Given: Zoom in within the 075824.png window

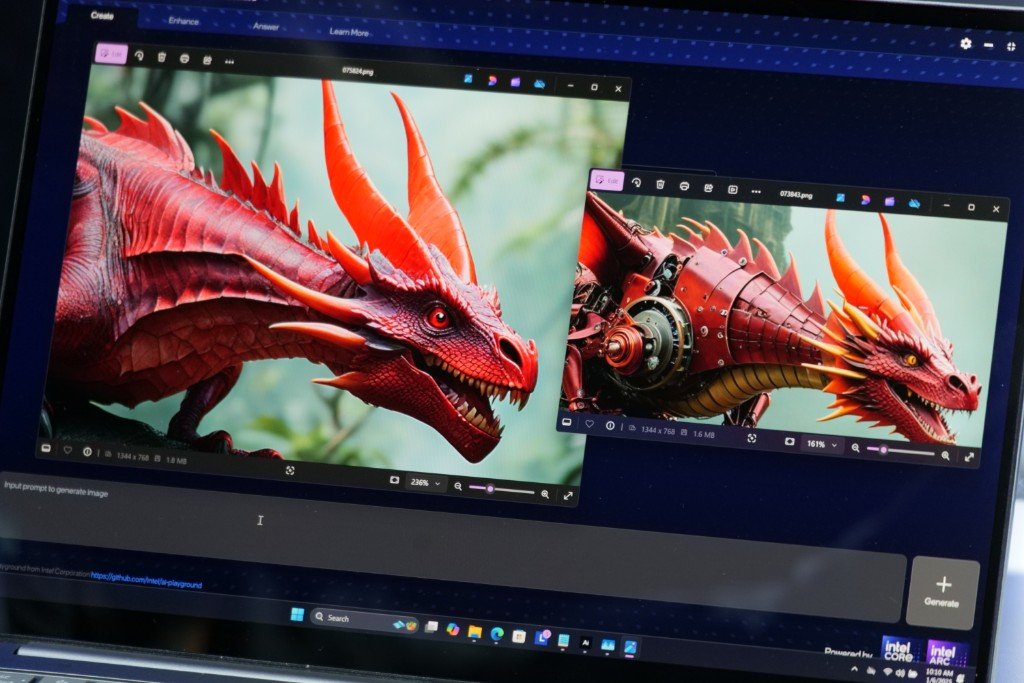Looking at the screenshot, I should [x=545, y=494].
